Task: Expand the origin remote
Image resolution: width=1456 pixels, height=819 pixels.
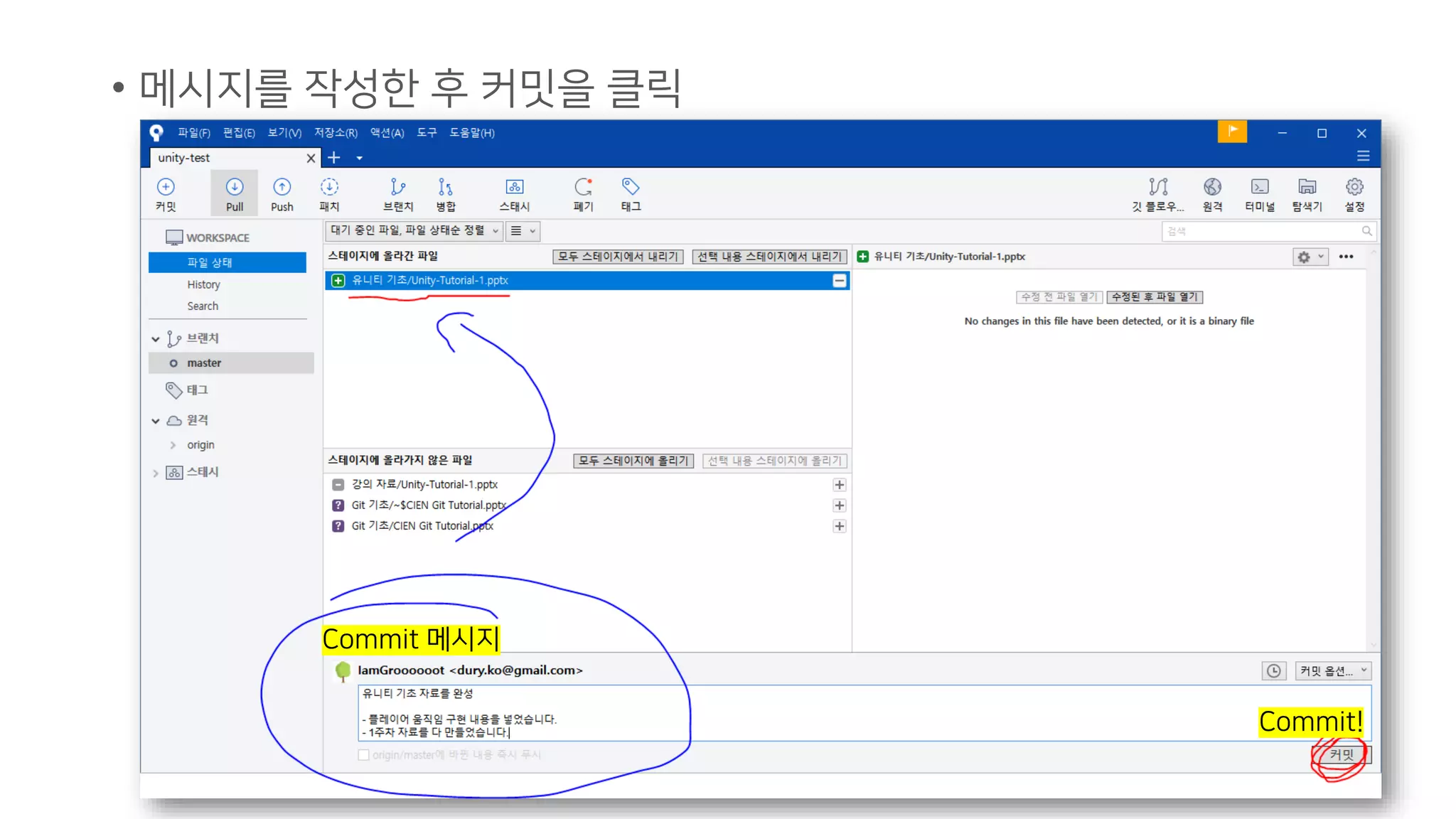Action: pyautogui.click(x=173, y=445)
